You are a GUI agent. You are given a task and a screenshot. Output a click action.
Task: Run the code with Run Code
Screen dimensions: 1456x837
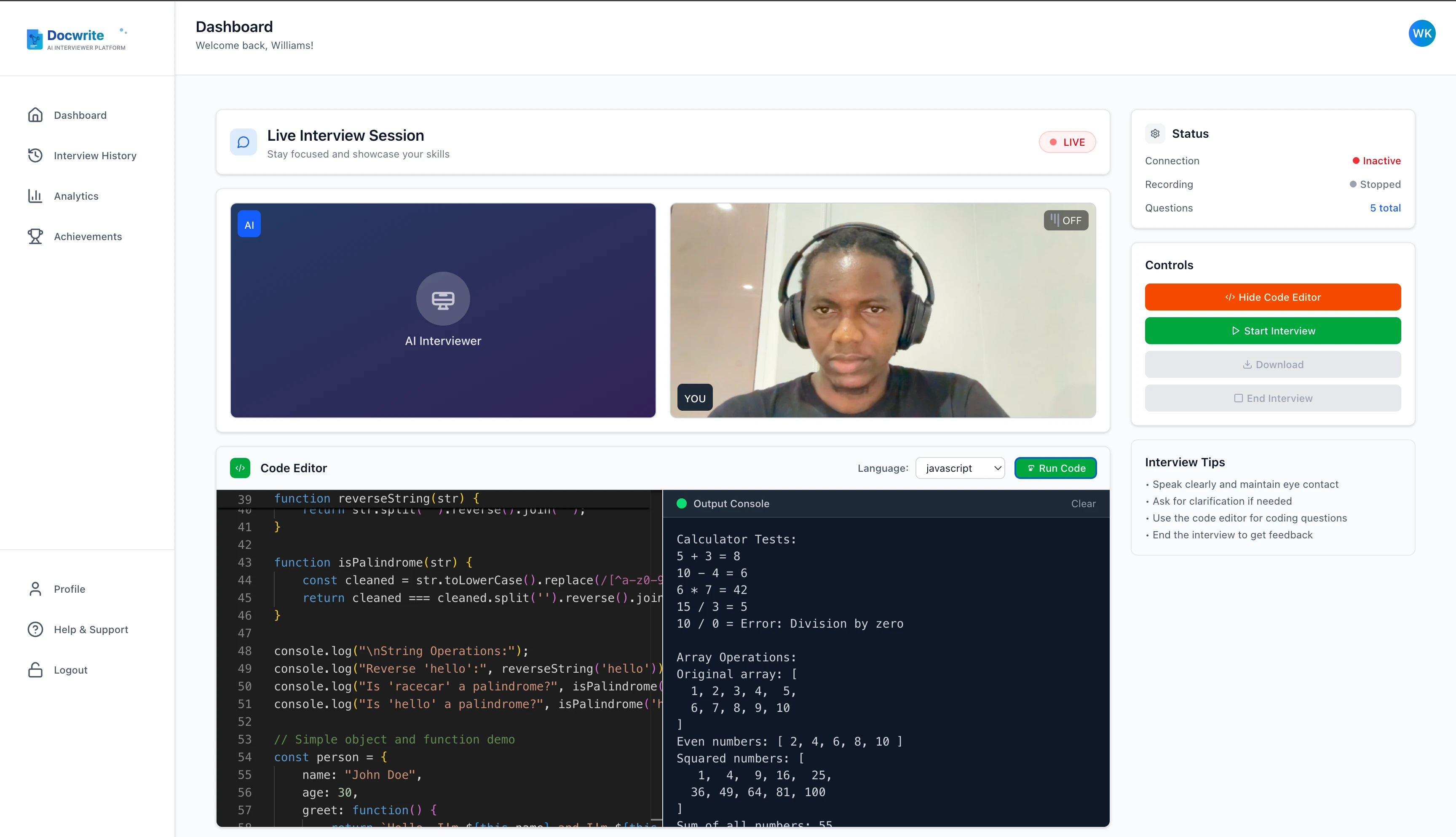tap(1055, 468)
